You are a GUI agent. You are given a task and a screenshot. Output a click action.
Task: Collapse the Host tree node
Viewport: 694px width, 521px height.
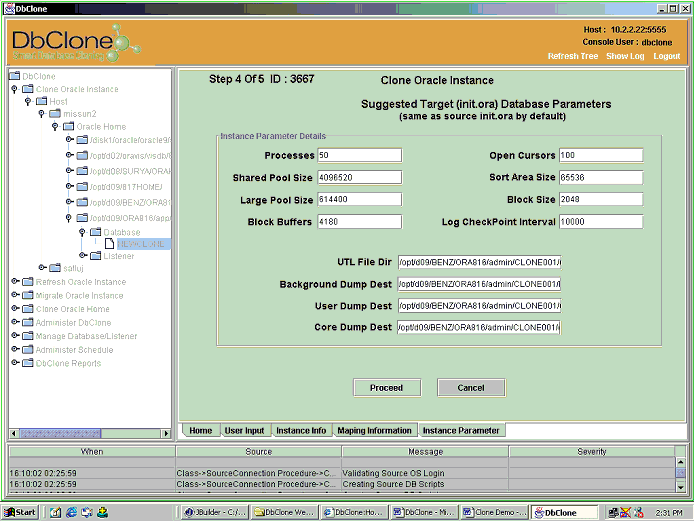28,101
